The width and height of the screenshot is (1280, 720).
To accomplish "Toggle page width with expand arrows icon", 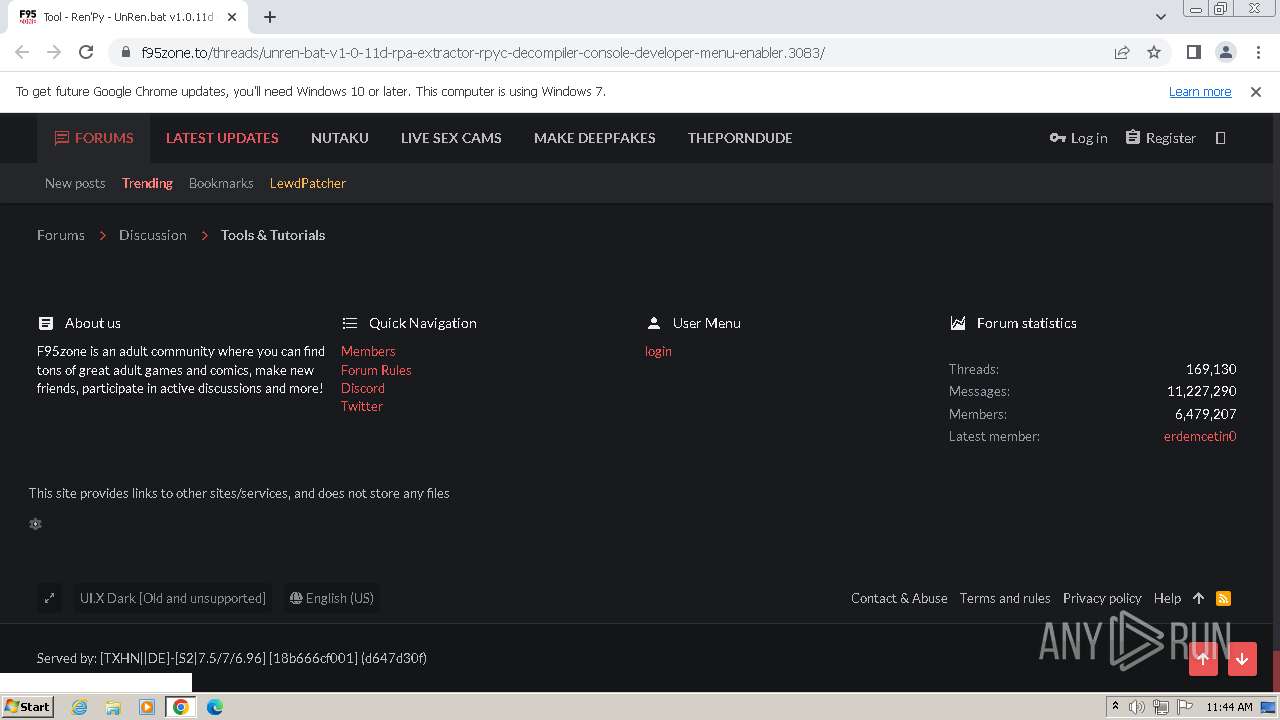I will pyautogui.click(x=49, y=598).
